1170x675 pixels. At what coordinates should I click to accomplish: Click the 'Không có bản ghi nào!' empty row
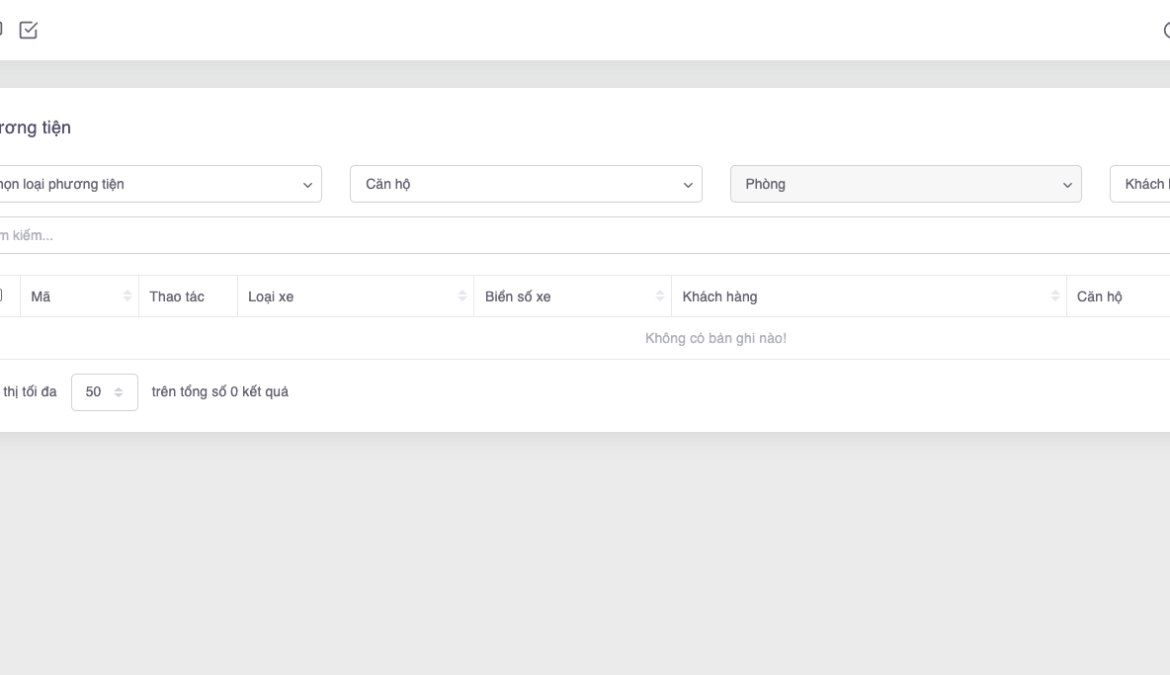coord(716,338)
